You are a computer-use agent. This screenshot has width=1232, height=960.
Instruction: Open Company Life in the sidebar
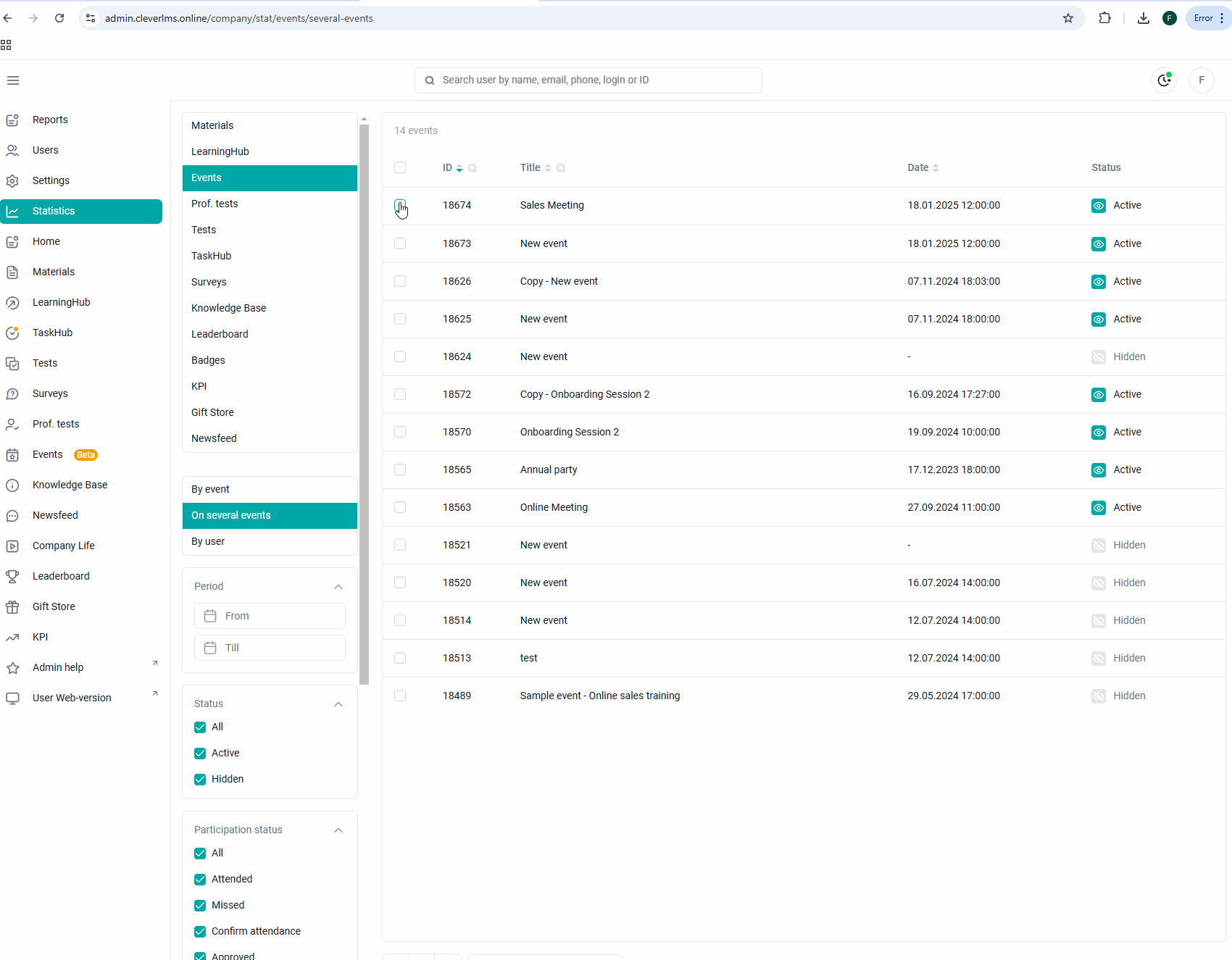81,546
